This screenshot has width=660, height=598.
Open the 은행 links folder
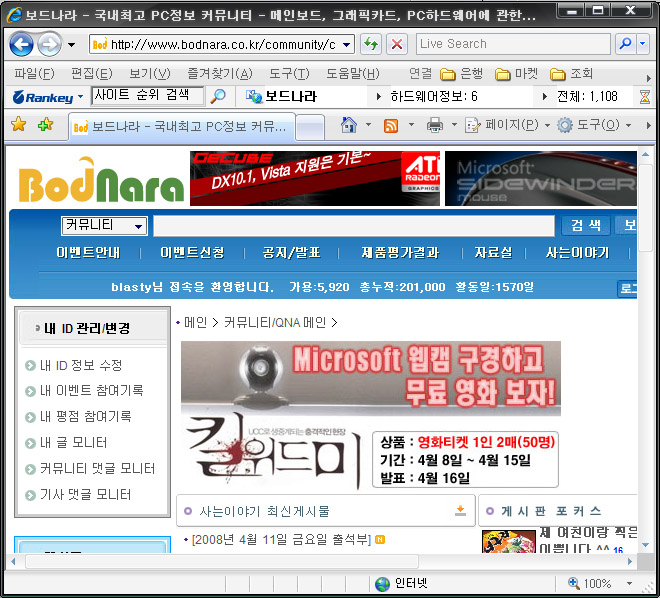pos(461,74)
